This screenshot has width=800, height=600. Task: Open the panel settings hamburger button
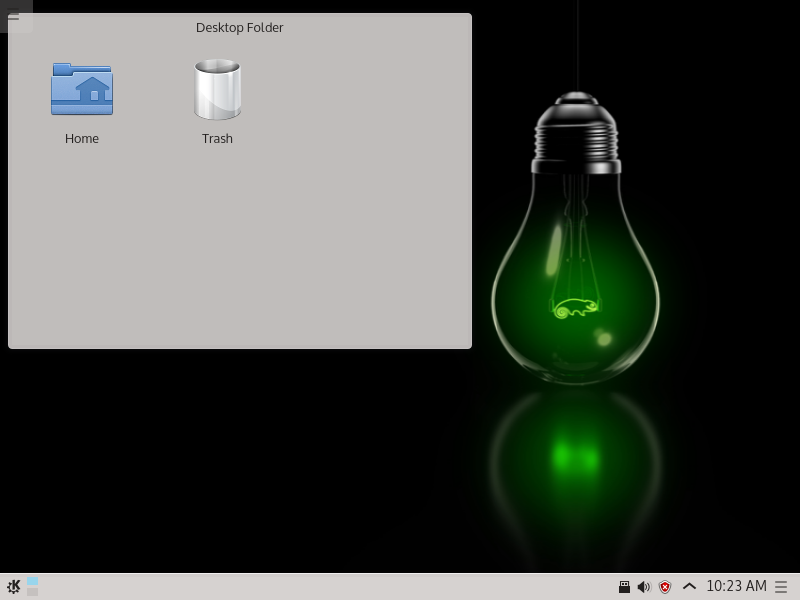click(x=781, y=587)
